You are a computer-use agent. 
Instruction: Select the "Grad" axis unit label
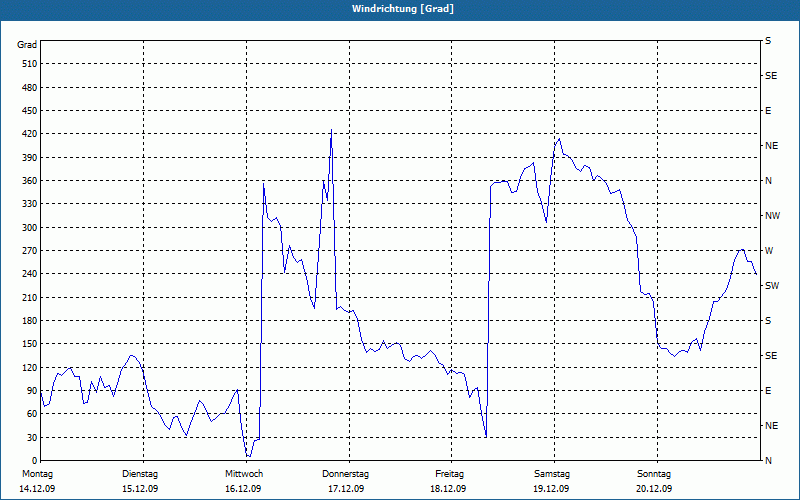27,45
